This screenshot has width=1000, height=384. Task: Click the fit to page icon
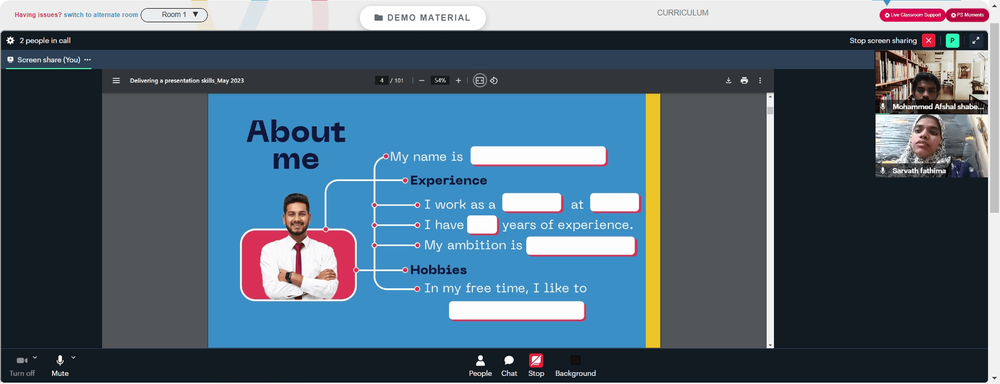pos(480,80)
